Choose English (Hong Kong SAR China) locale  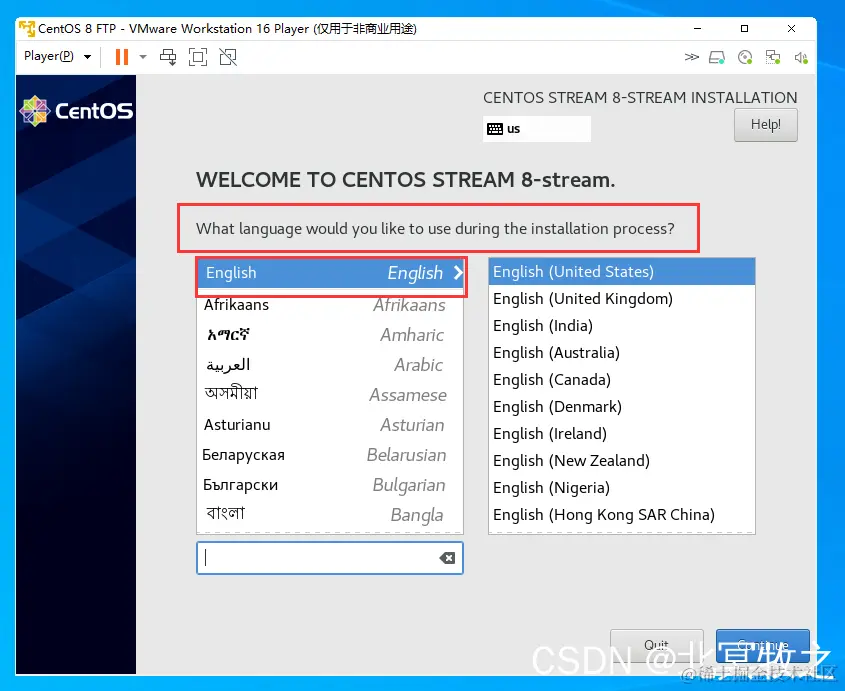pyautogui.click(x=621, y=514)
